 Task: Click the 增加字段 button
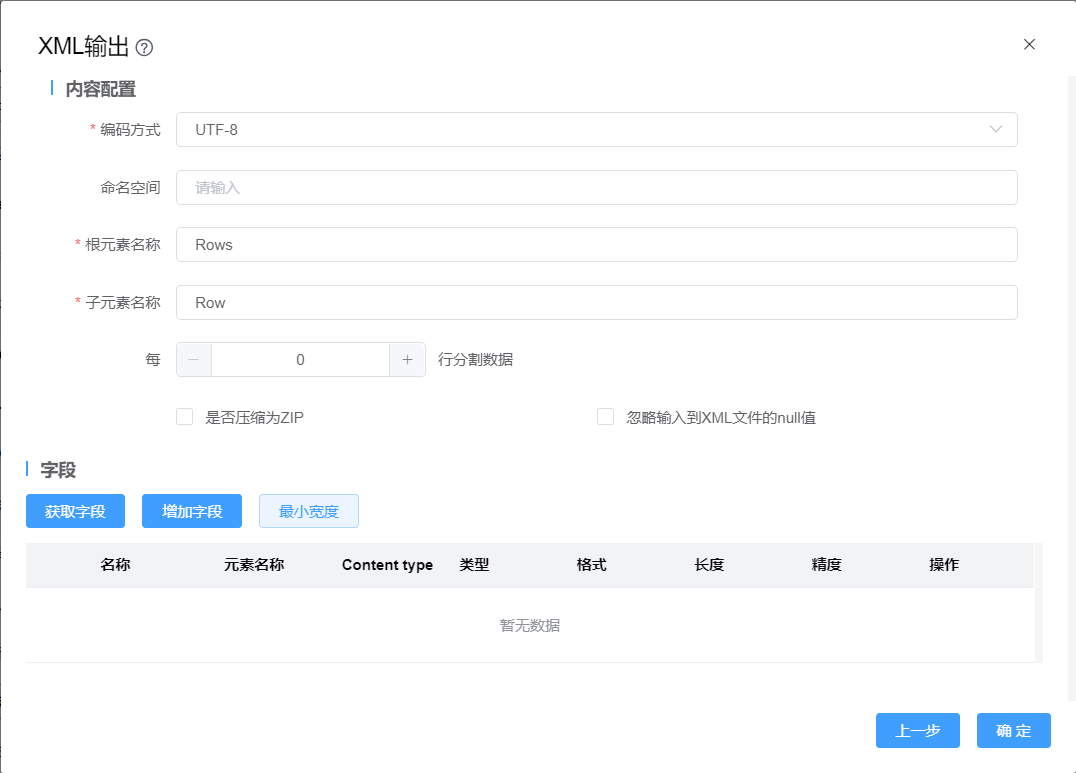click(192, 511)
